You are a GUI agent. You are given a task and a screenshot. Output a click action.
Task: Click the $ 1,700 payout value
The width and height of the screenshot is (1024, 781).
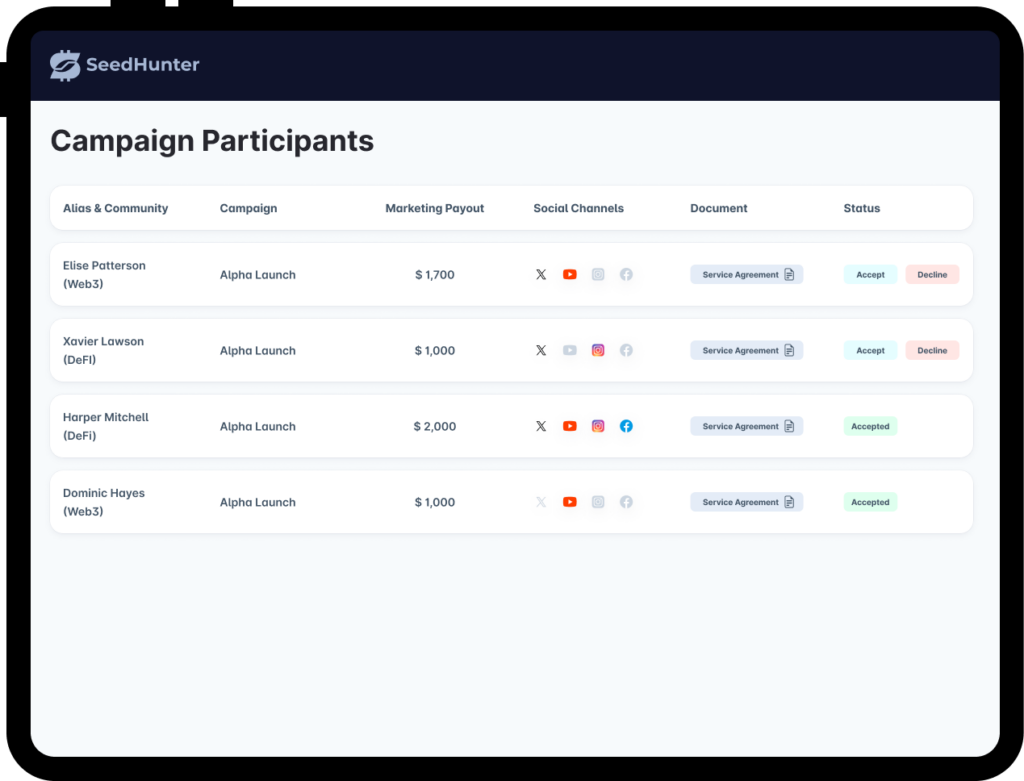pyautogui.click(x=434, y=275)
